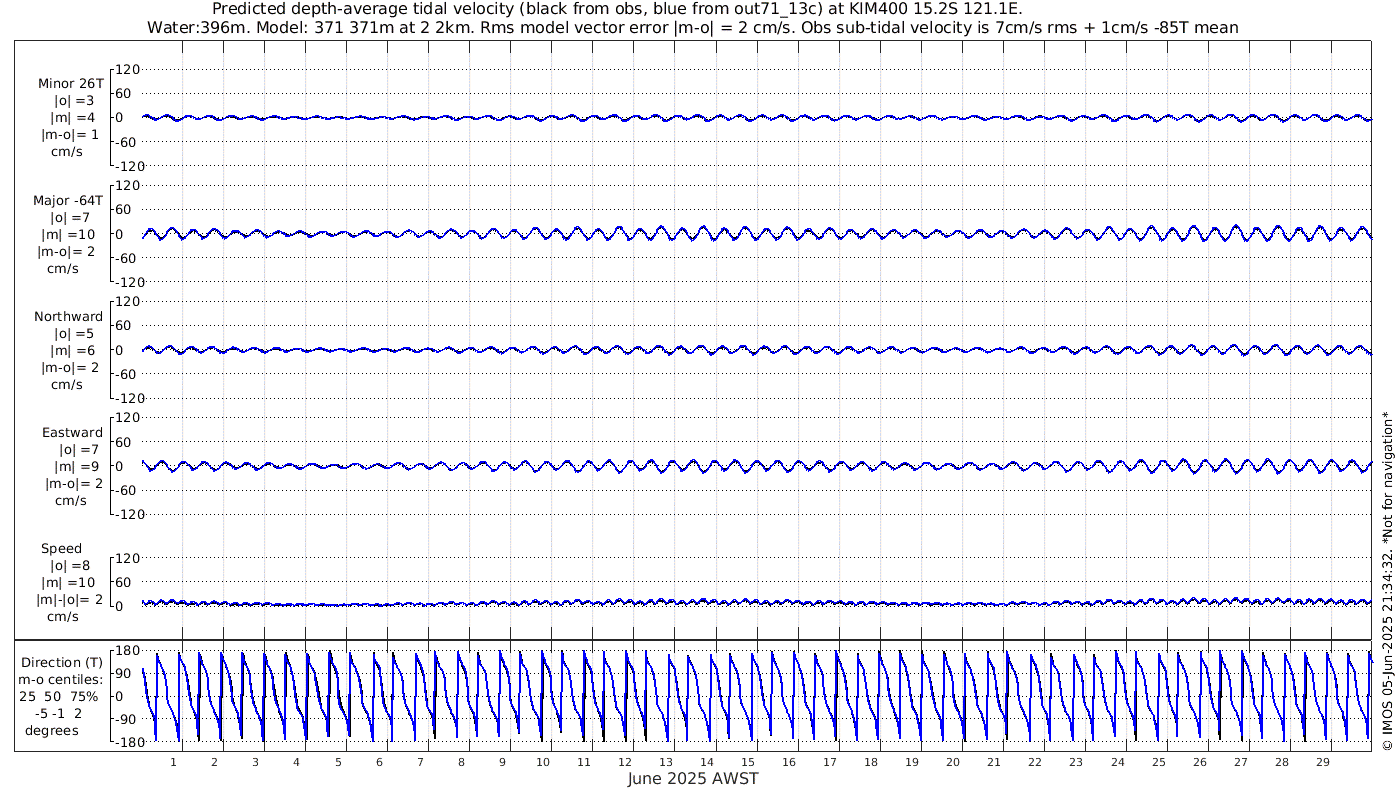Click '|m| =6' under Northward

tap(73, 351)
